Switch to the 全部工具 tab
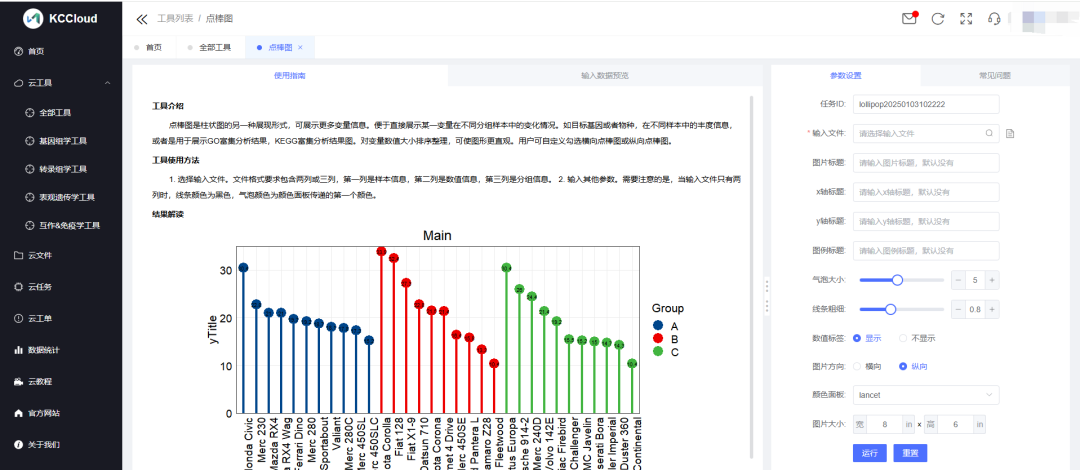1080x470 pixels. coord(215,48)
